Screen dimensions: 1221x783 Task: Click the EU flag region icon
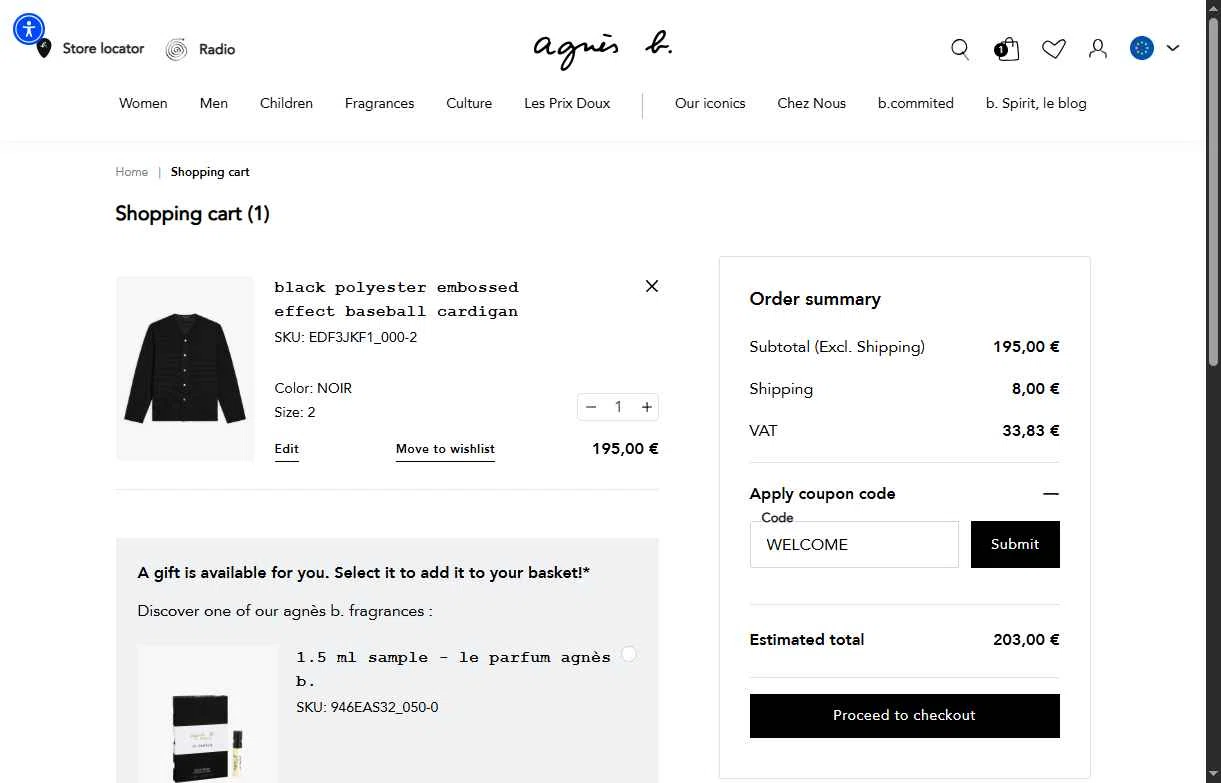[x=1142, y=48]
